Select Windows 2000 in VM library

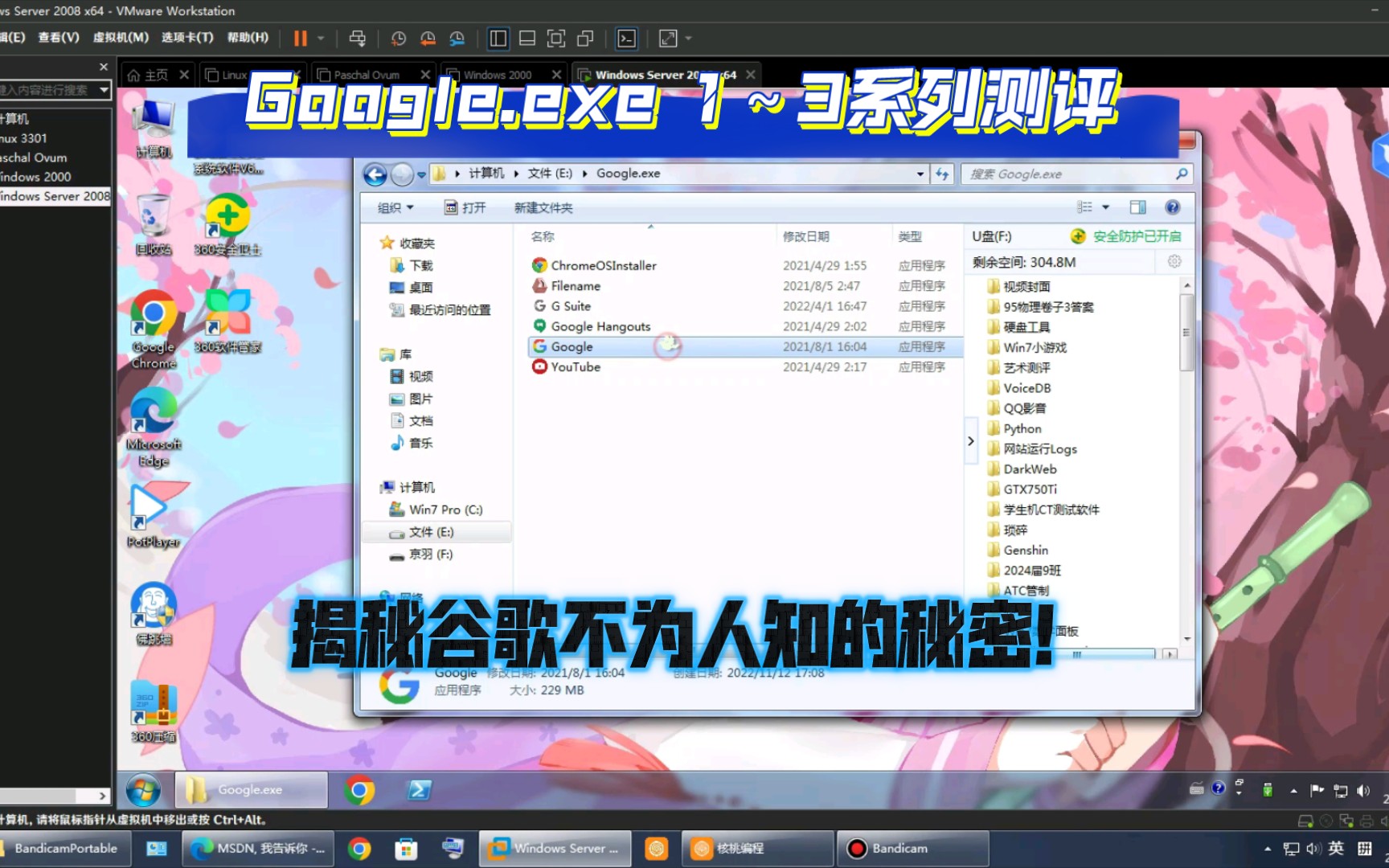(x=35, y=177)
